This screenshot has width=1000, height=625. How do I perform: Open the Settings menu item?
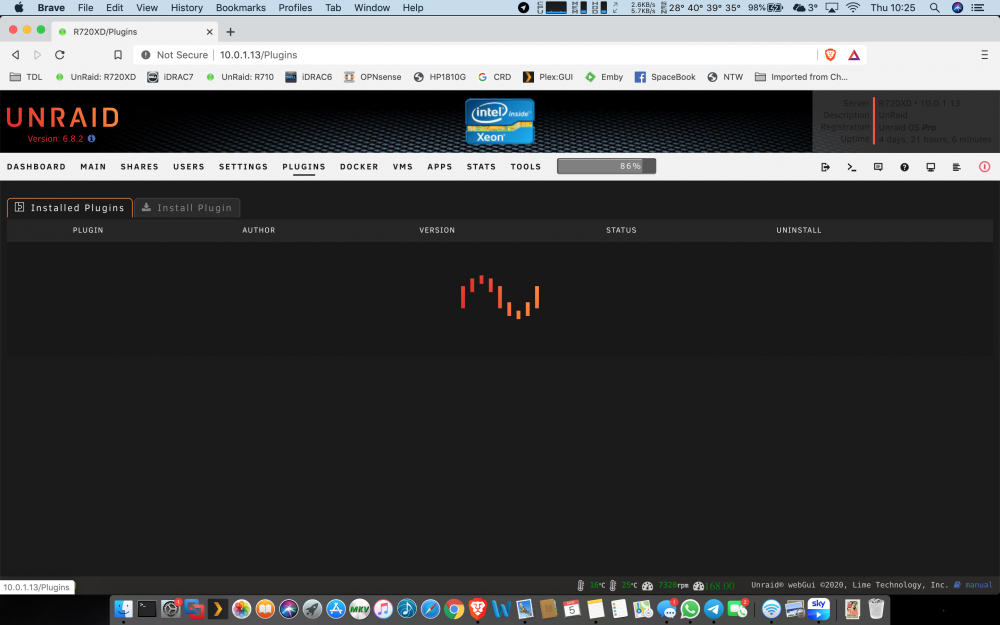tap(244, 166)
